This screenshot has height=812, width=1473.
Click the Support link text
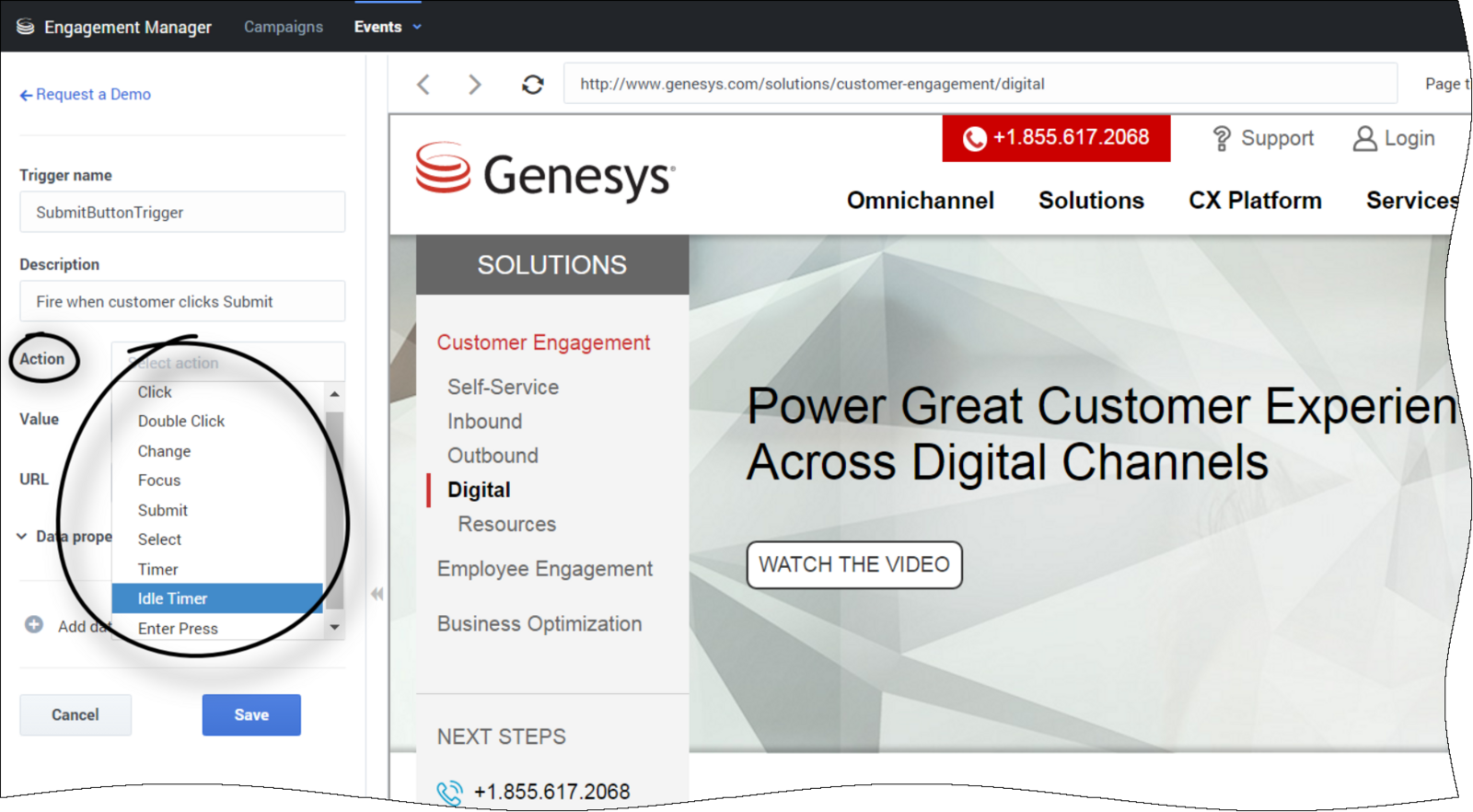pos(1277,138)
